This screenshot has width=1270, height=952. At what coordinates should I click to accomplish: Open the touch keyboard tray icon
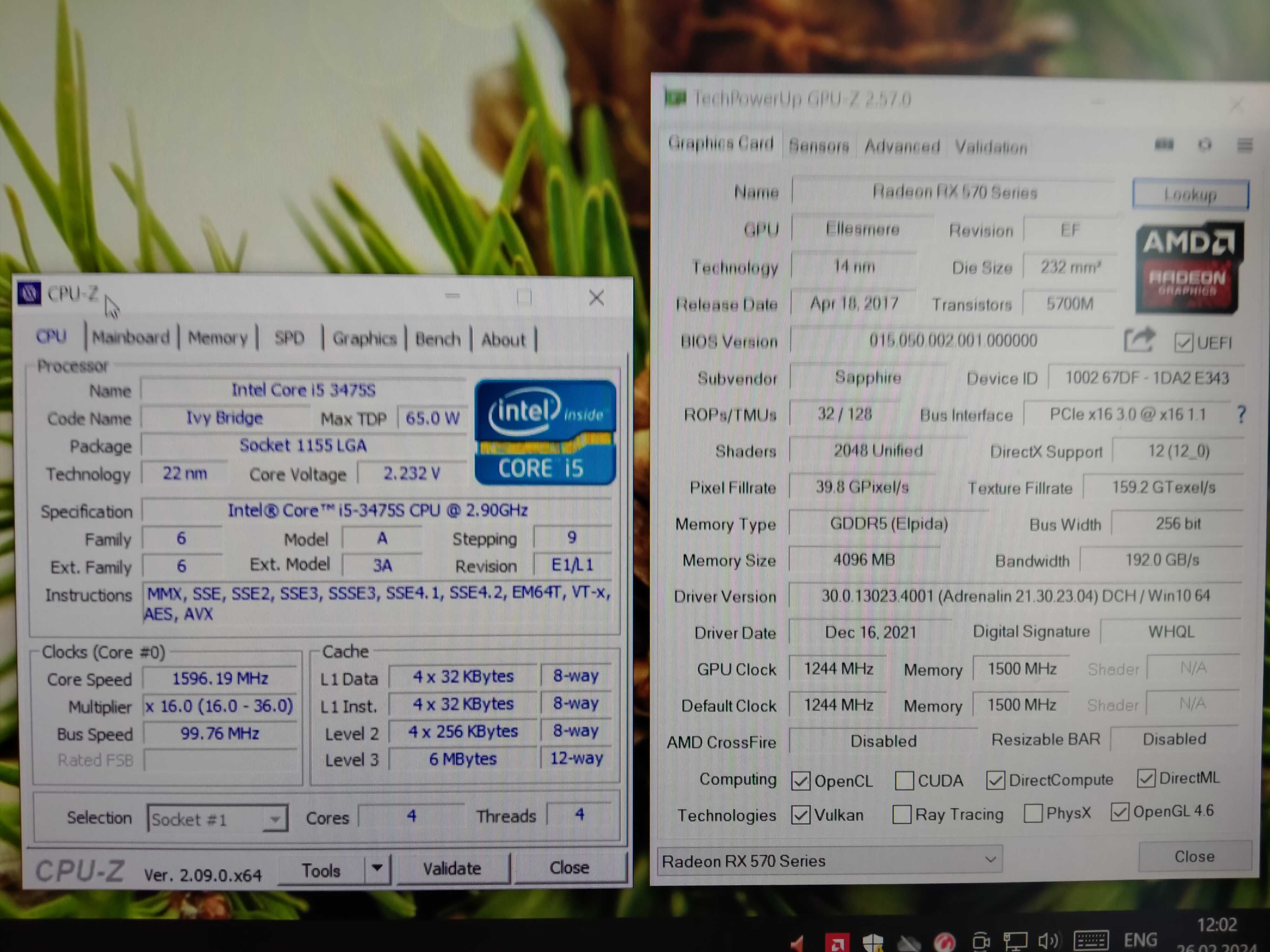pos(1091,941)
